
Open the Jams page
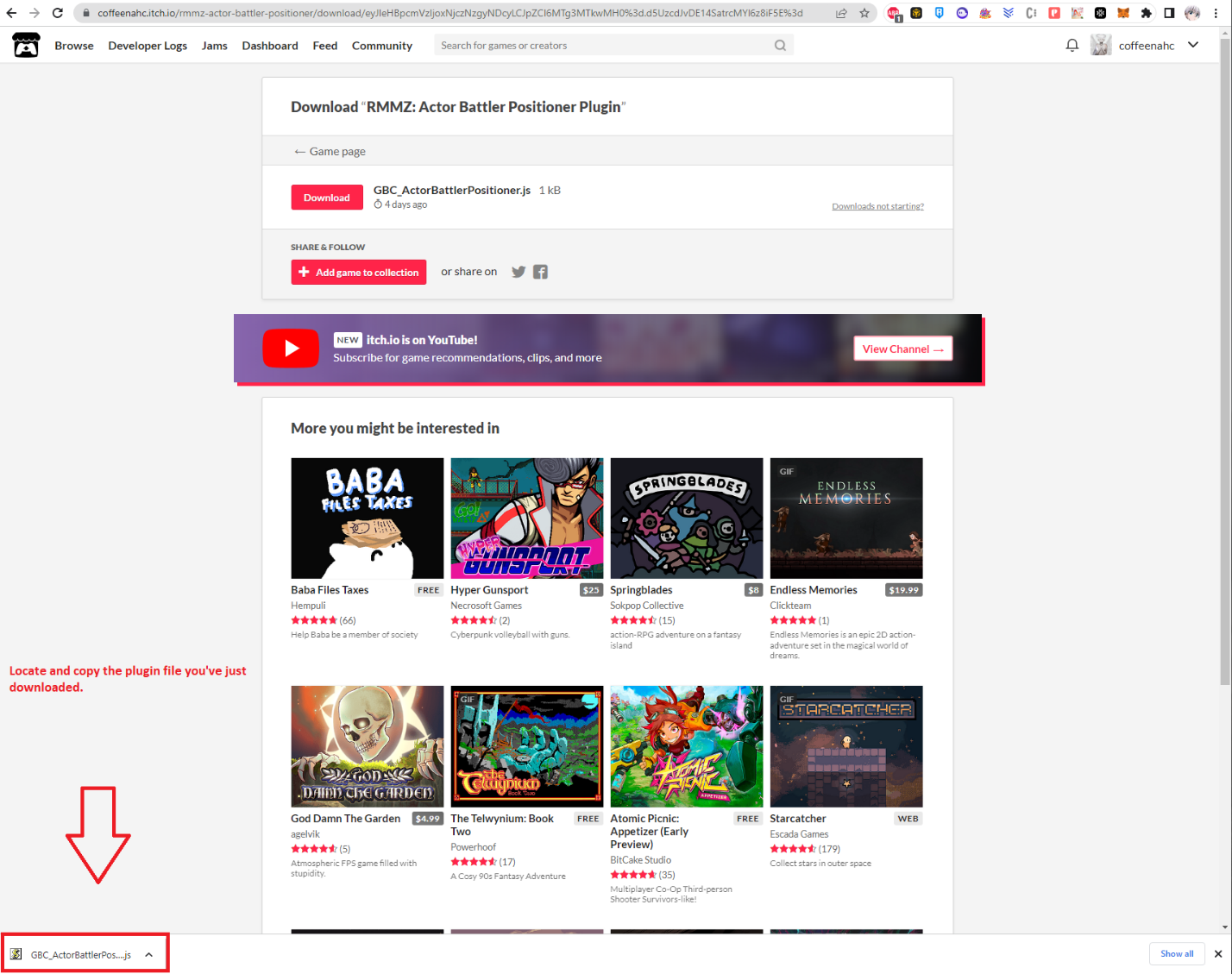point(215,45)
